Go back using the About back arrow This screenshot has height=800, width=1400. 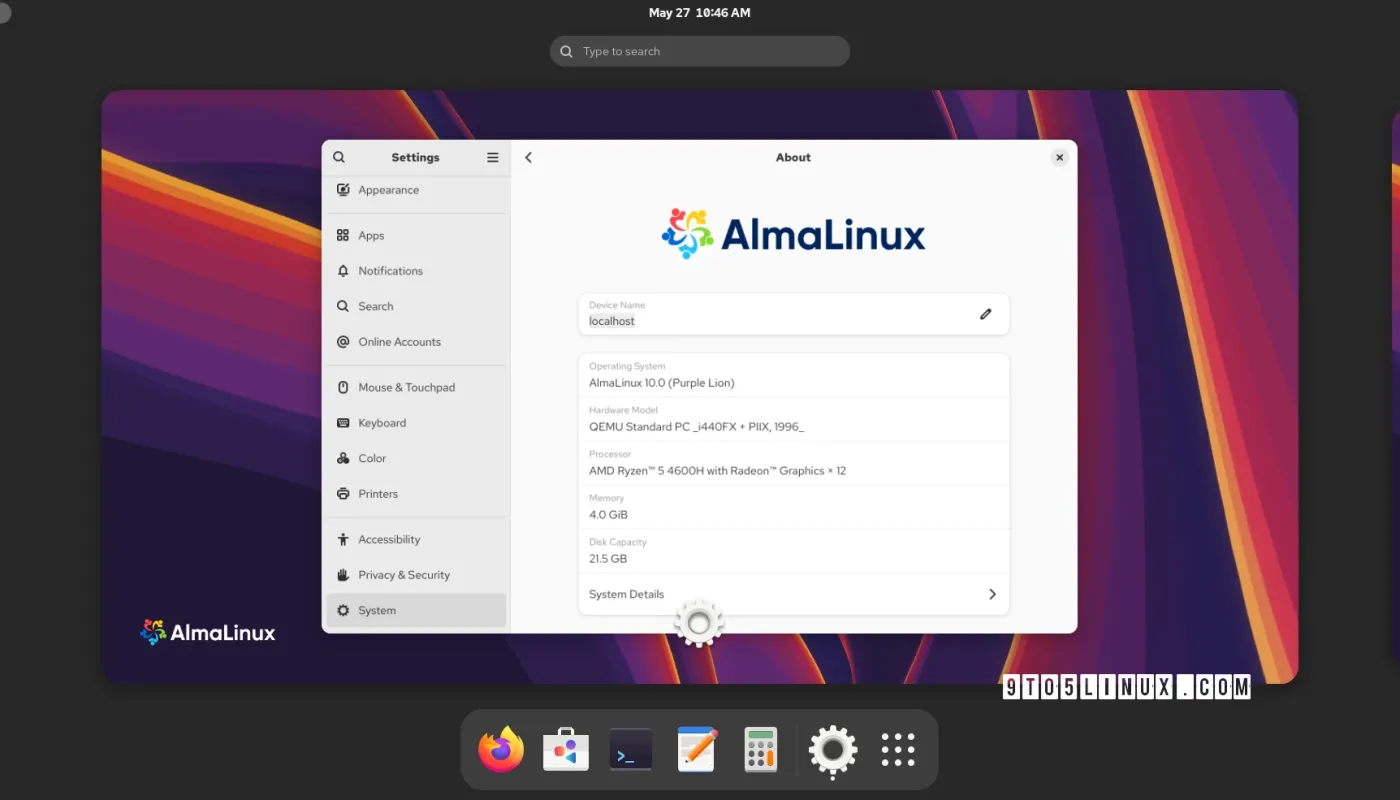[529, 157]
